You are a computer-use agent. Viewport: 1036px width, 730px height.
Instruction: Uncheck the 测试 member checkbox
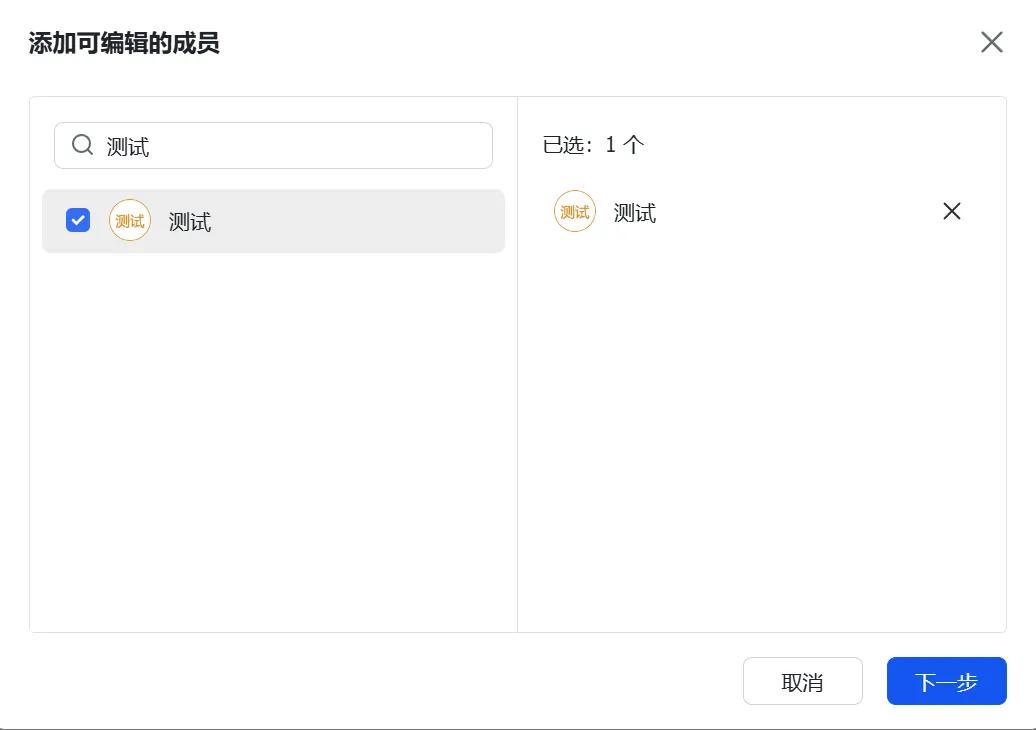[x=78, y=220]
